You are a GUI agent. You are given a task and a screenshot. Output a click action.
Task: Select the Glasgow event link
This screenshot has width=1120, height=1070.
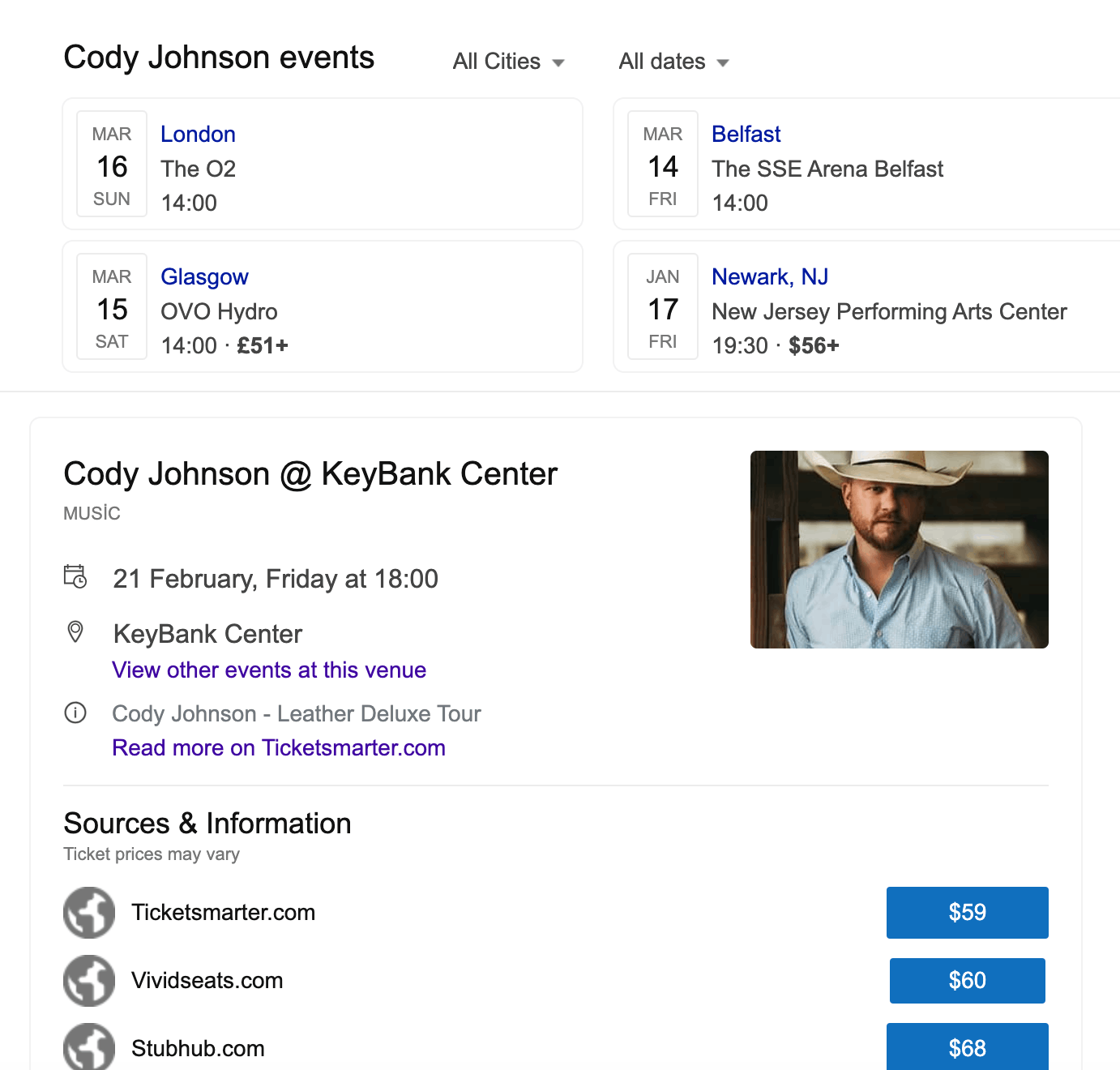(x=204, y=276)
